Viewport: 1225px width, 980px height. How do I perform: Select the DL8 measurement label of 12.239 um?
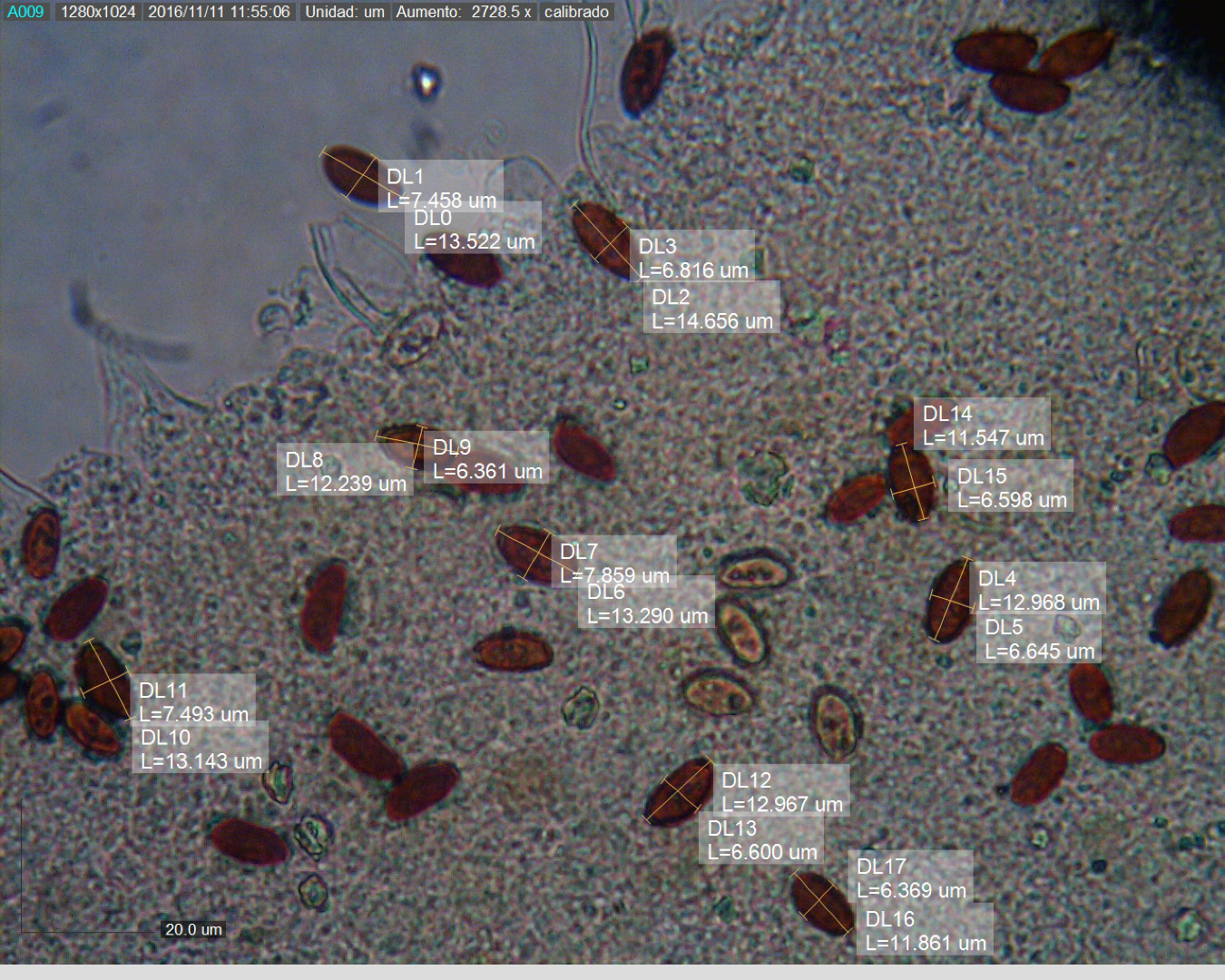click(x=345, y=472)
